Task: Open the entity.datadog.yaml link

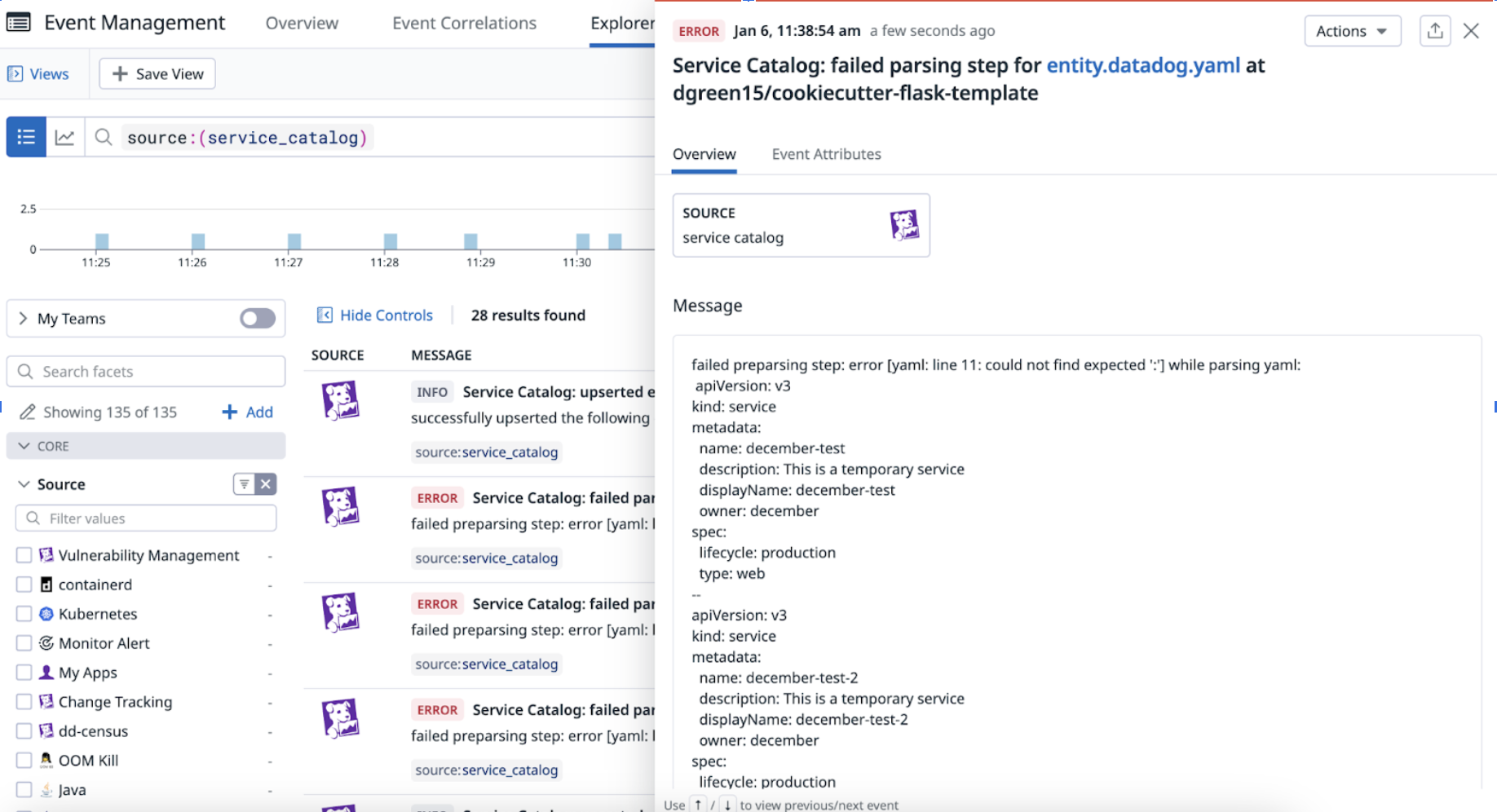Action: (x=1142, y=65)
